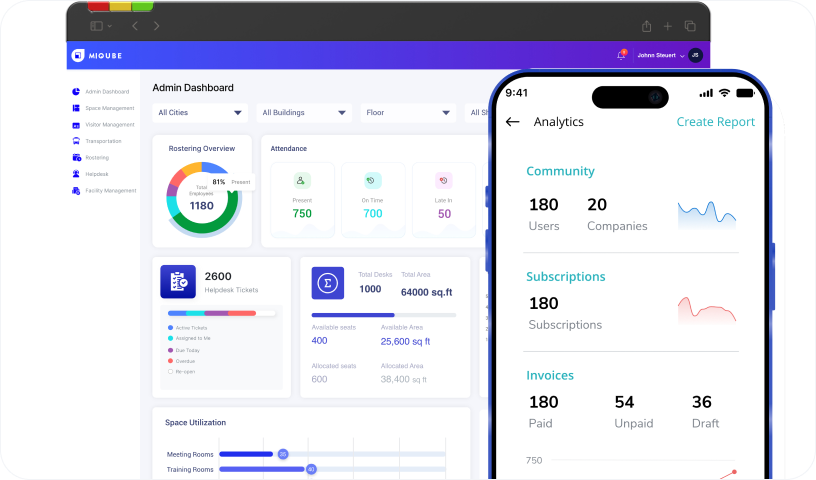Click the Present value 750

302,213
